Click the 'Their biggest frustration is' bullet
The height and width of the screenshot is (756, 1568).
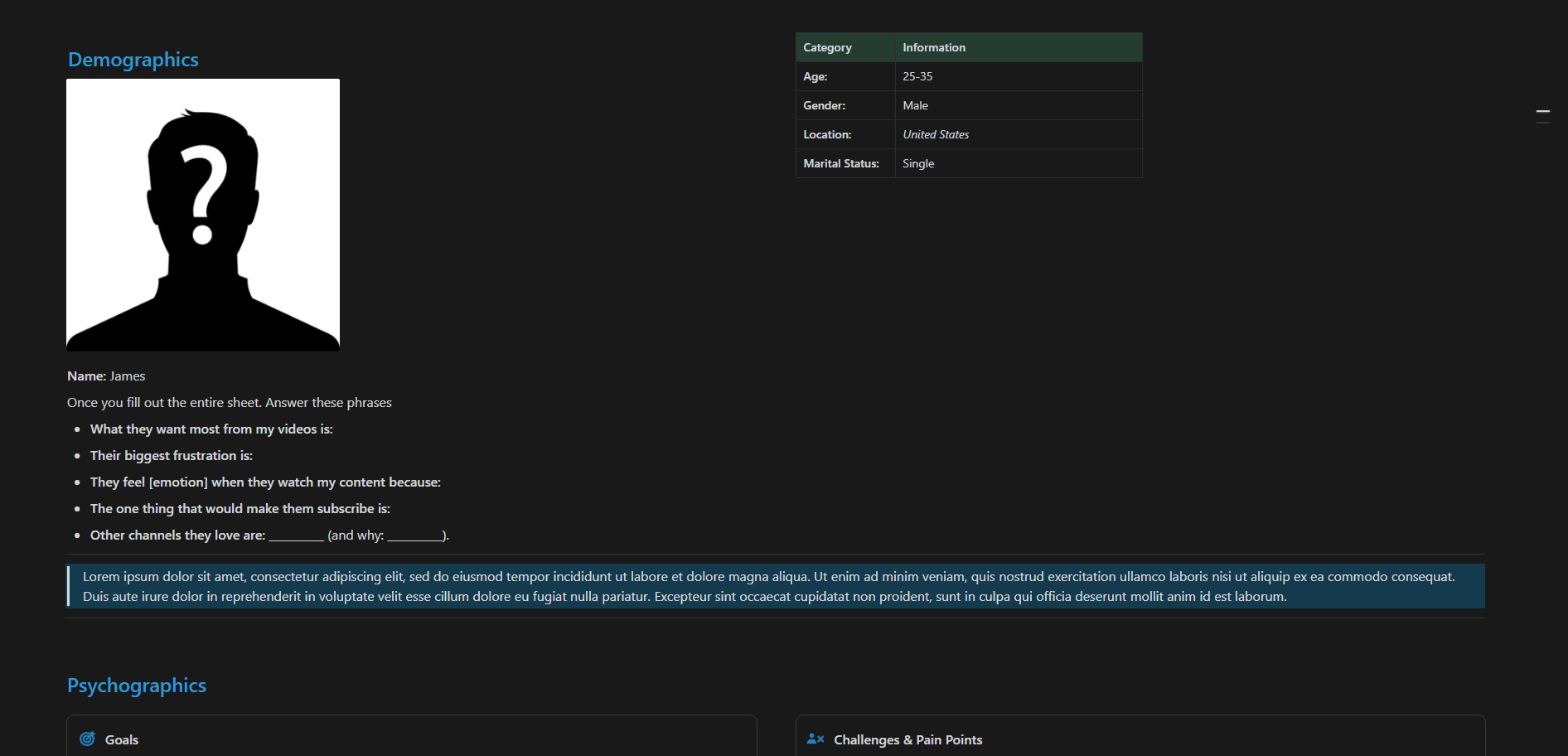point(172,455)
